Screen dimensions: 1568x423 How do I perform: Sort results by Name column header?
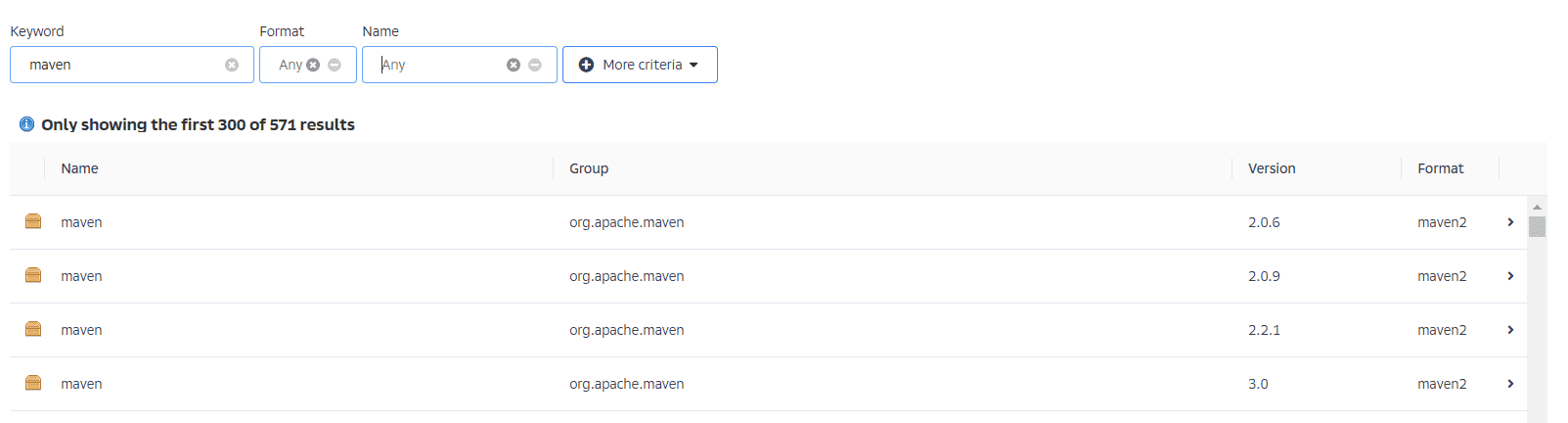click(x=80, y=168)
